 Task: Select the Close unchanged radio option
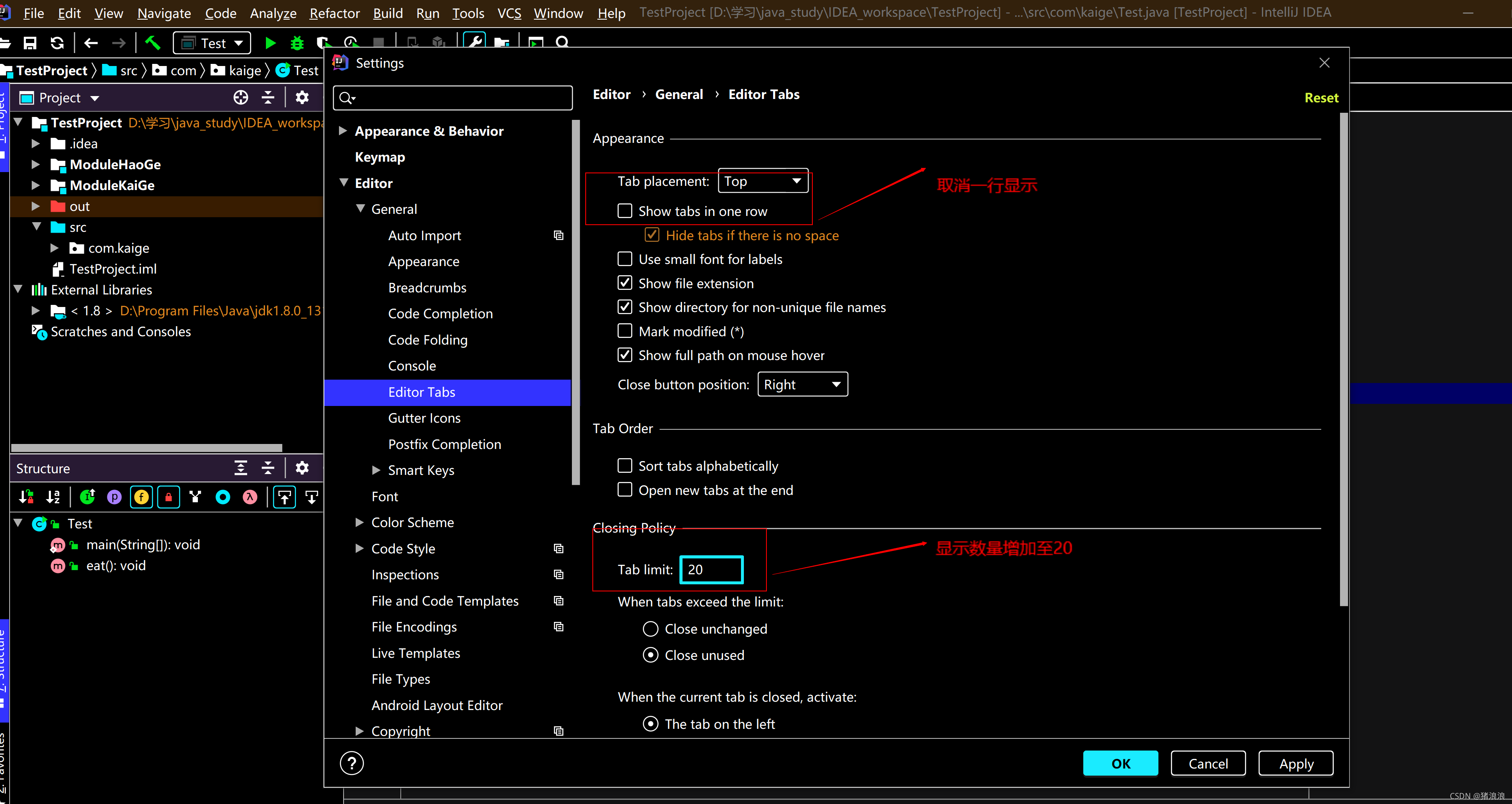click(x=650, y=629)
